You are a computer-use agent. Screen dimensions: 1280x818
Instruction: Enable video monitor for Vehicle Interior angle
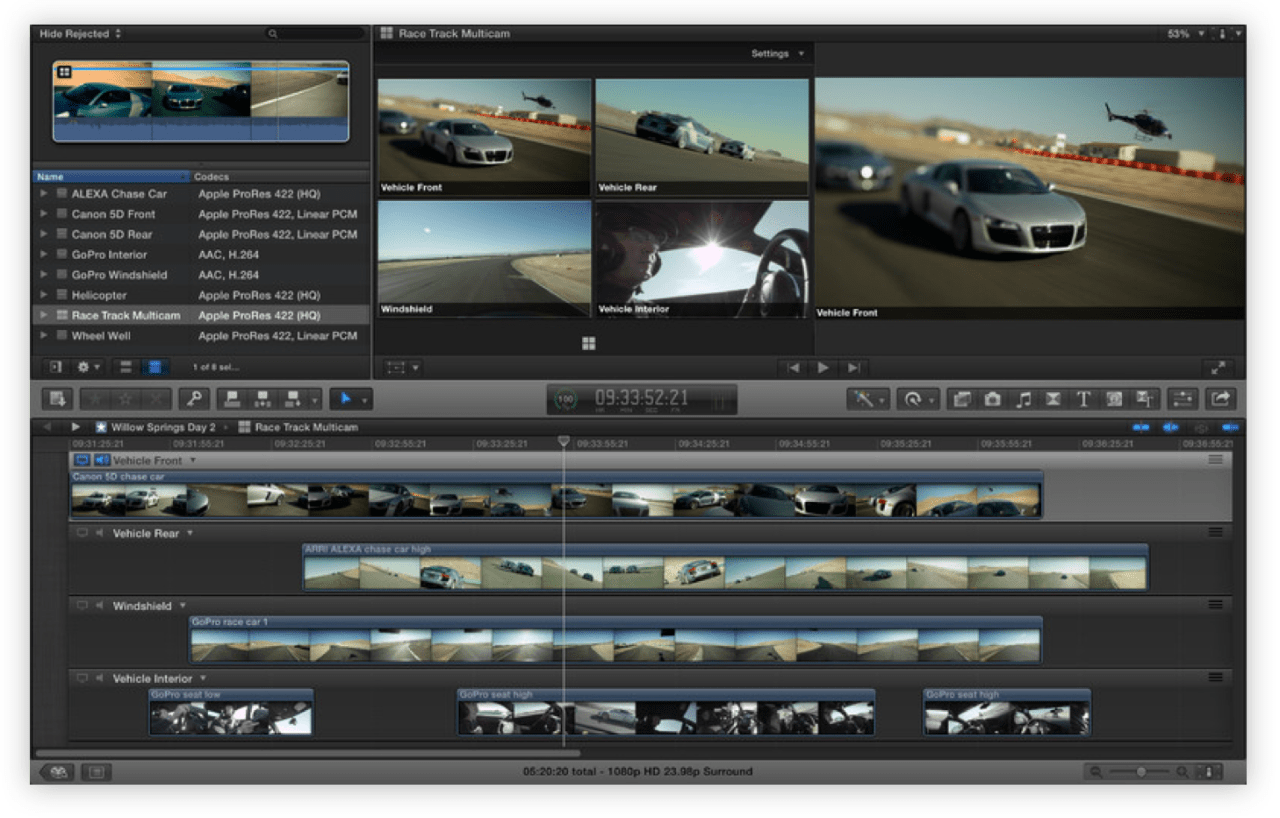(82, 678)
